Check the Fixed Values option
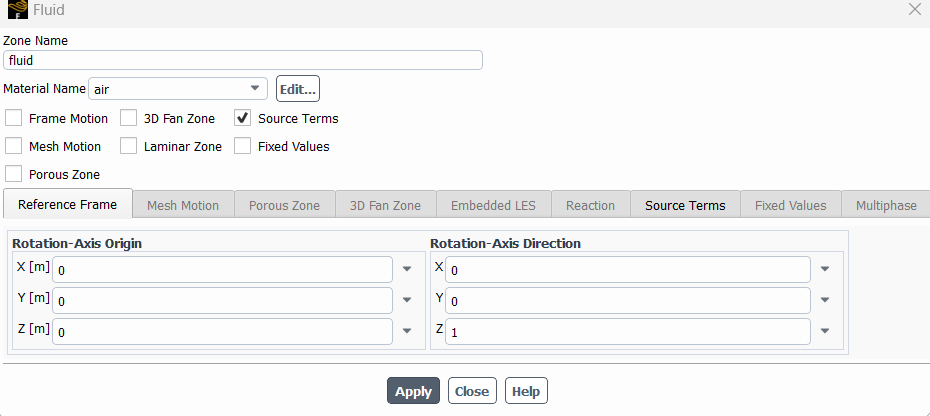 [243, 146]
